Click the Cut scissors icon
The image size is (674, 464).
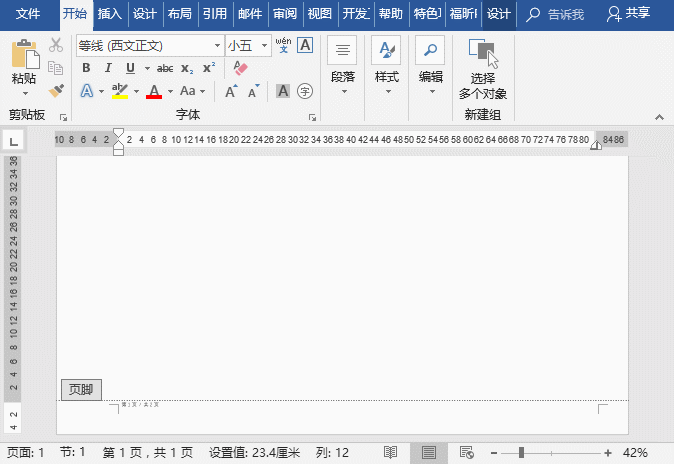(56, 45)
